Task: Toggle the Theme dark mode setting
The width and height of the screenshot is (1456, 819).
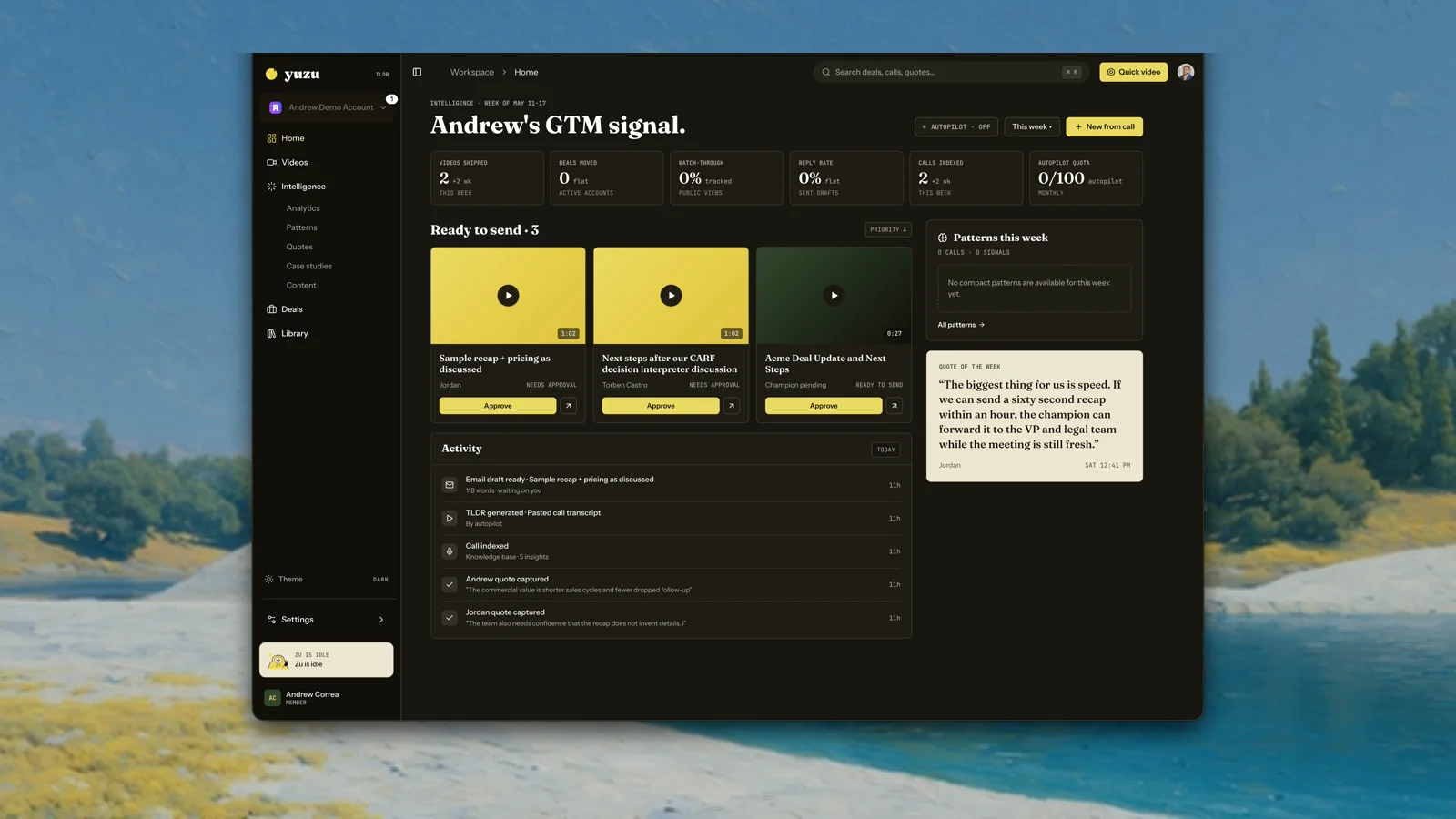Action: 327,579
